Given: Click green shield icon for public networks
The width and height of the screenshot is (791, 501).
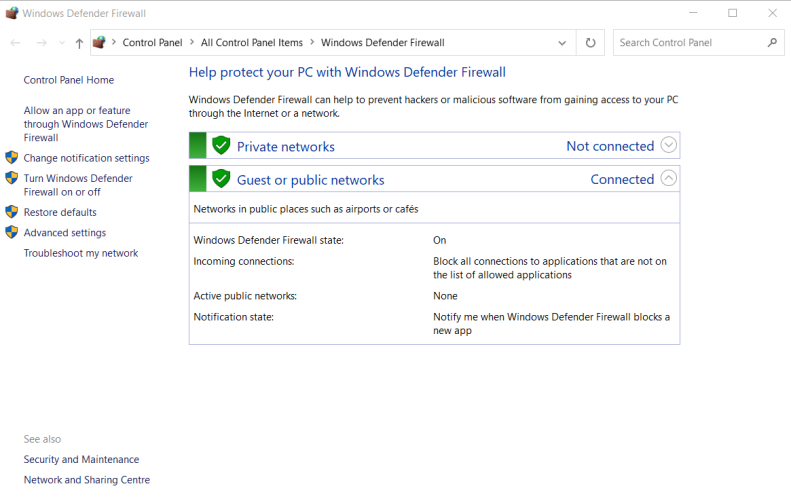Looking at the screenshot, I should click(221, 179).
